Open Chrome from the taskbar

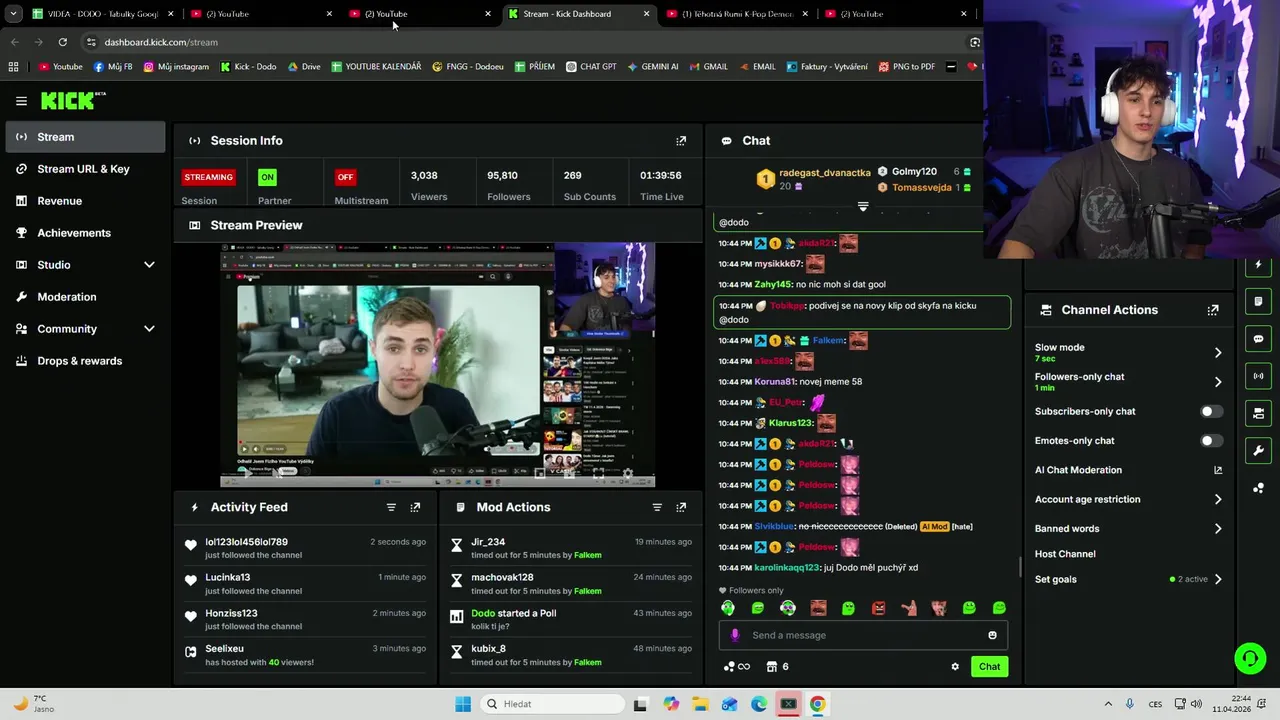point(818,704)
